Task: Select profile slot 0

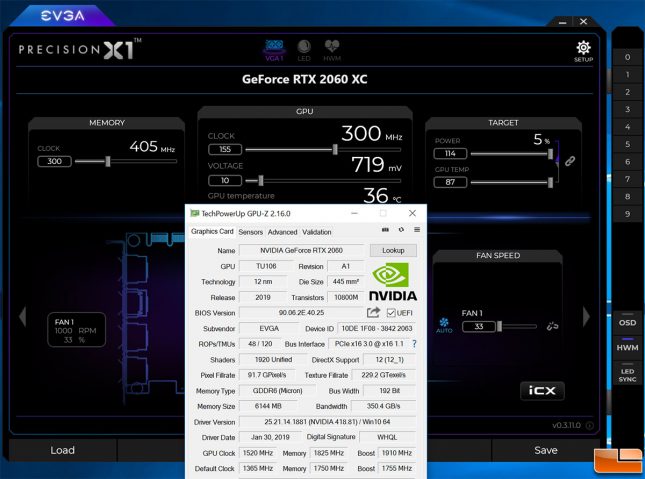Action: click(x=627, y=57)
